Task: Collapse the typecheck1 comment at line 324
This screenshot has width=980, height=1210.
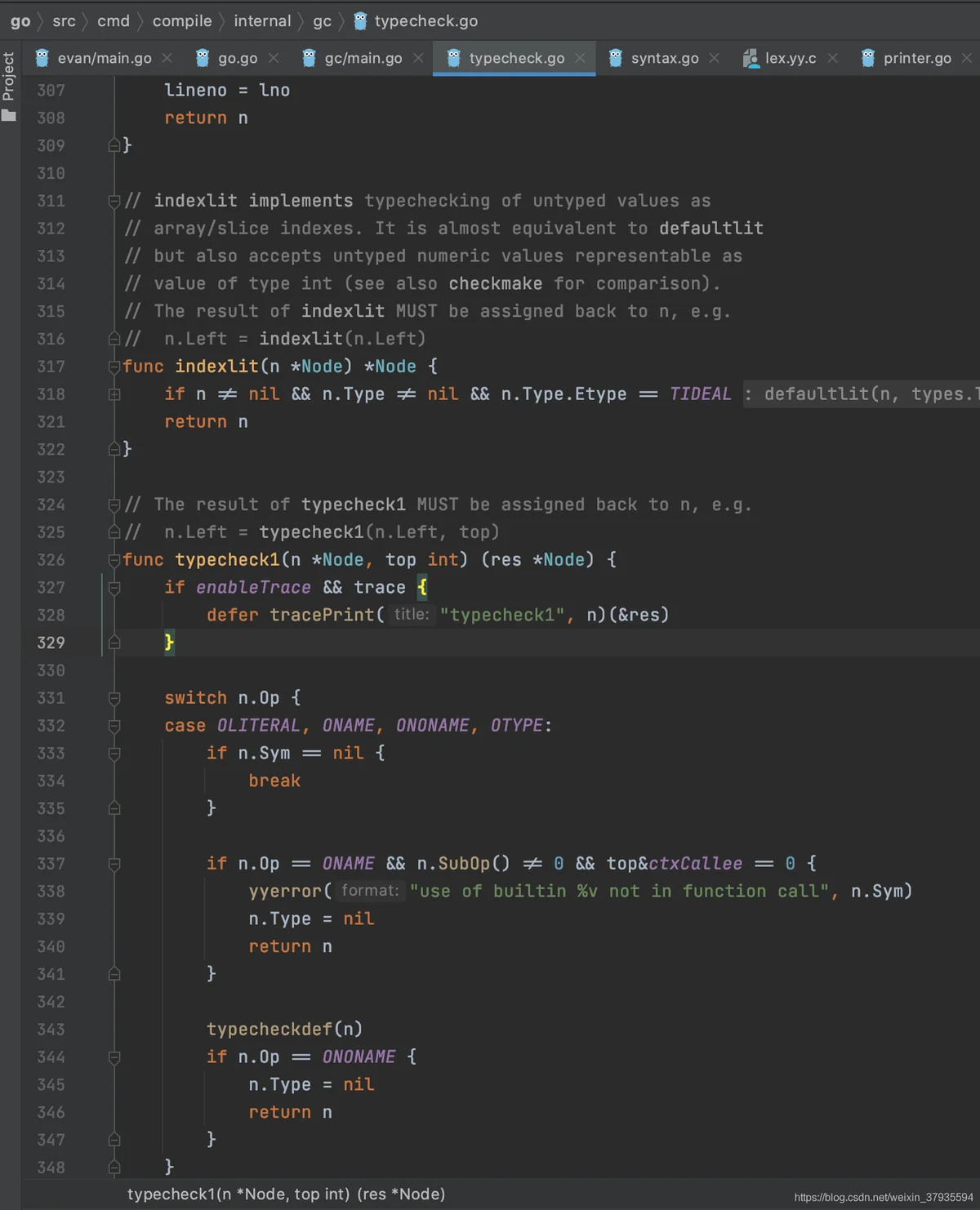Action: pos(114,505)
